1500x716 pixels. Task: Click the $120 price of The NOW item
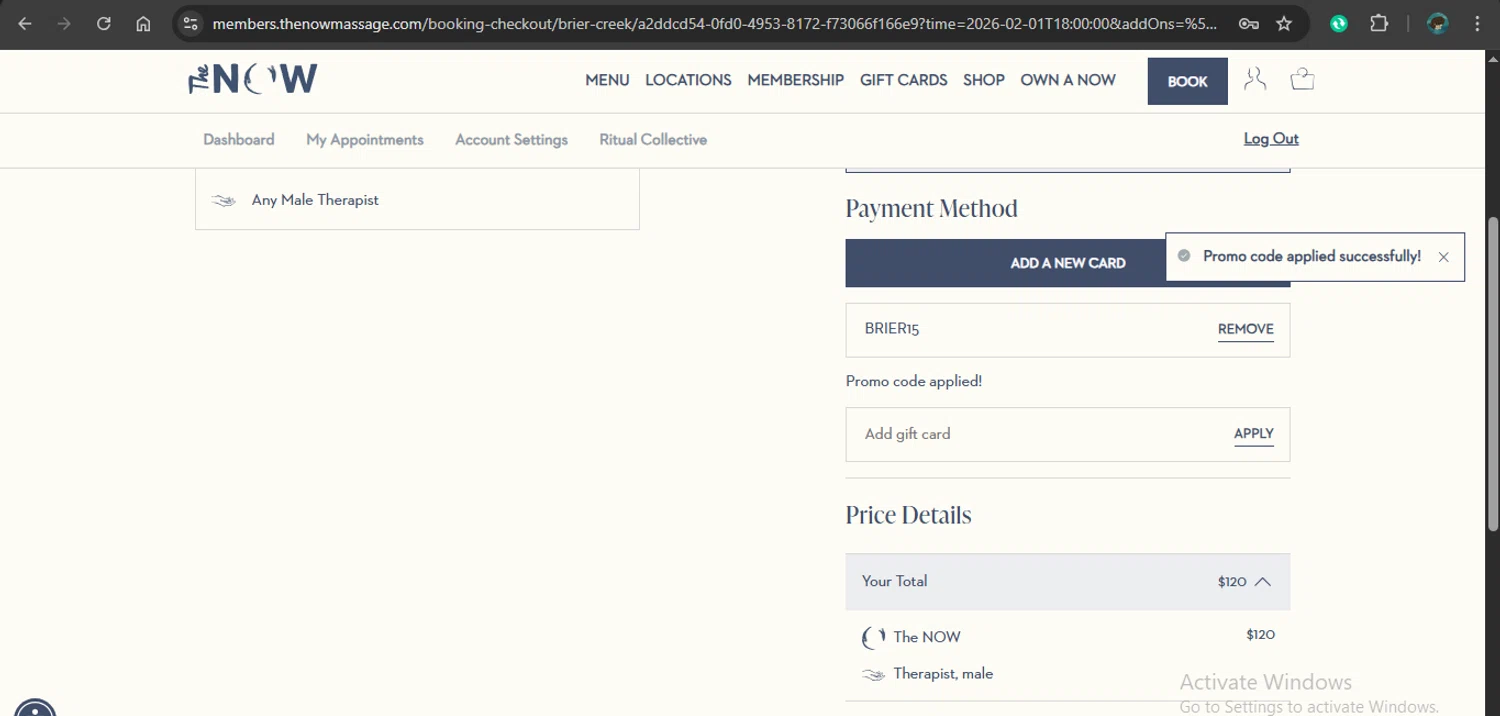click(1261, 635)
